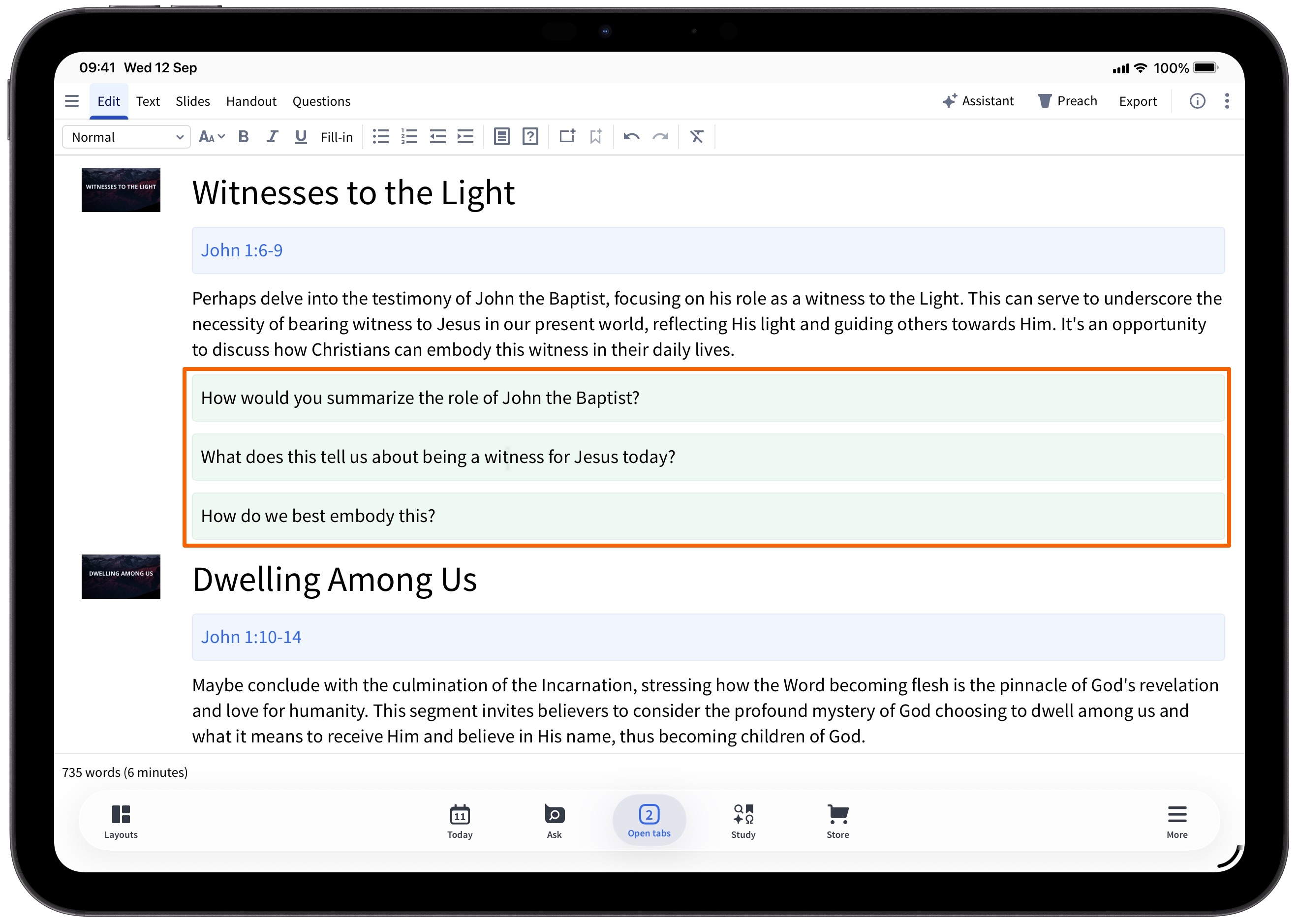This screenshot has width=1299, height=924.
Task: Toggle bold formatting
Action: 244,137
